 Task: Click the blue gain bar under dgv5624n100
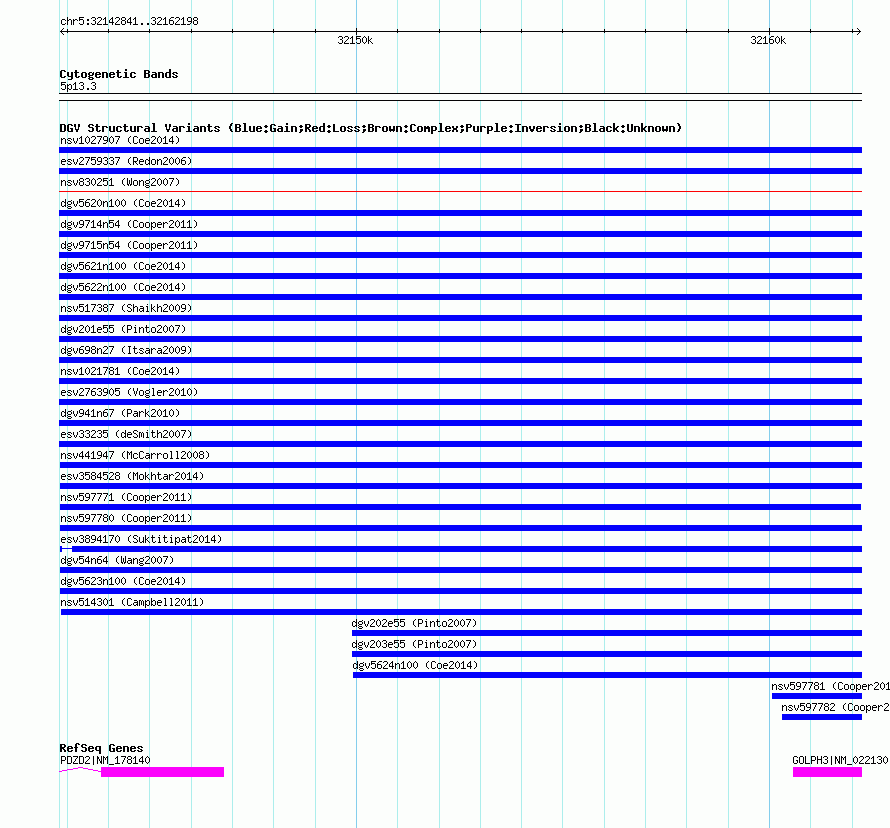pos(607,675)
